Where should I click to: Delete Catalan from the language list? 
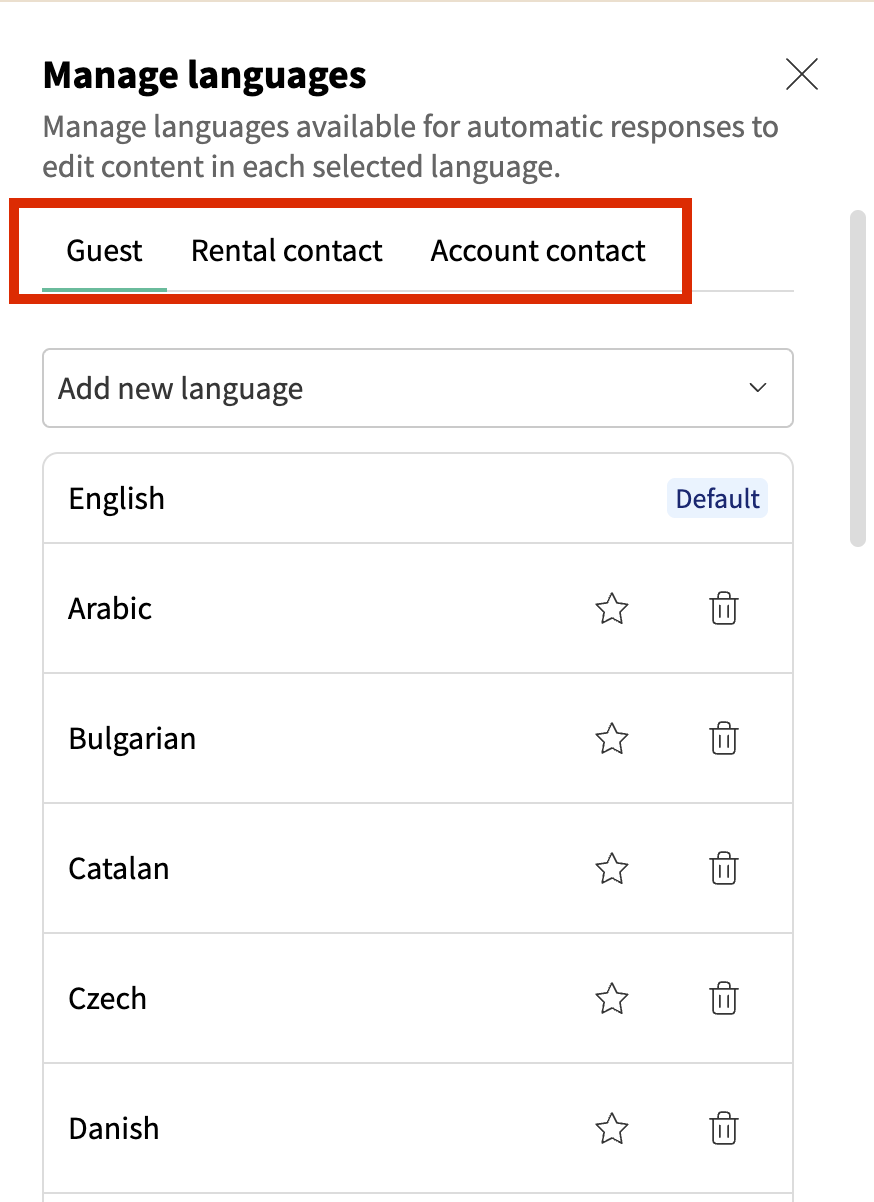(723, 869)
